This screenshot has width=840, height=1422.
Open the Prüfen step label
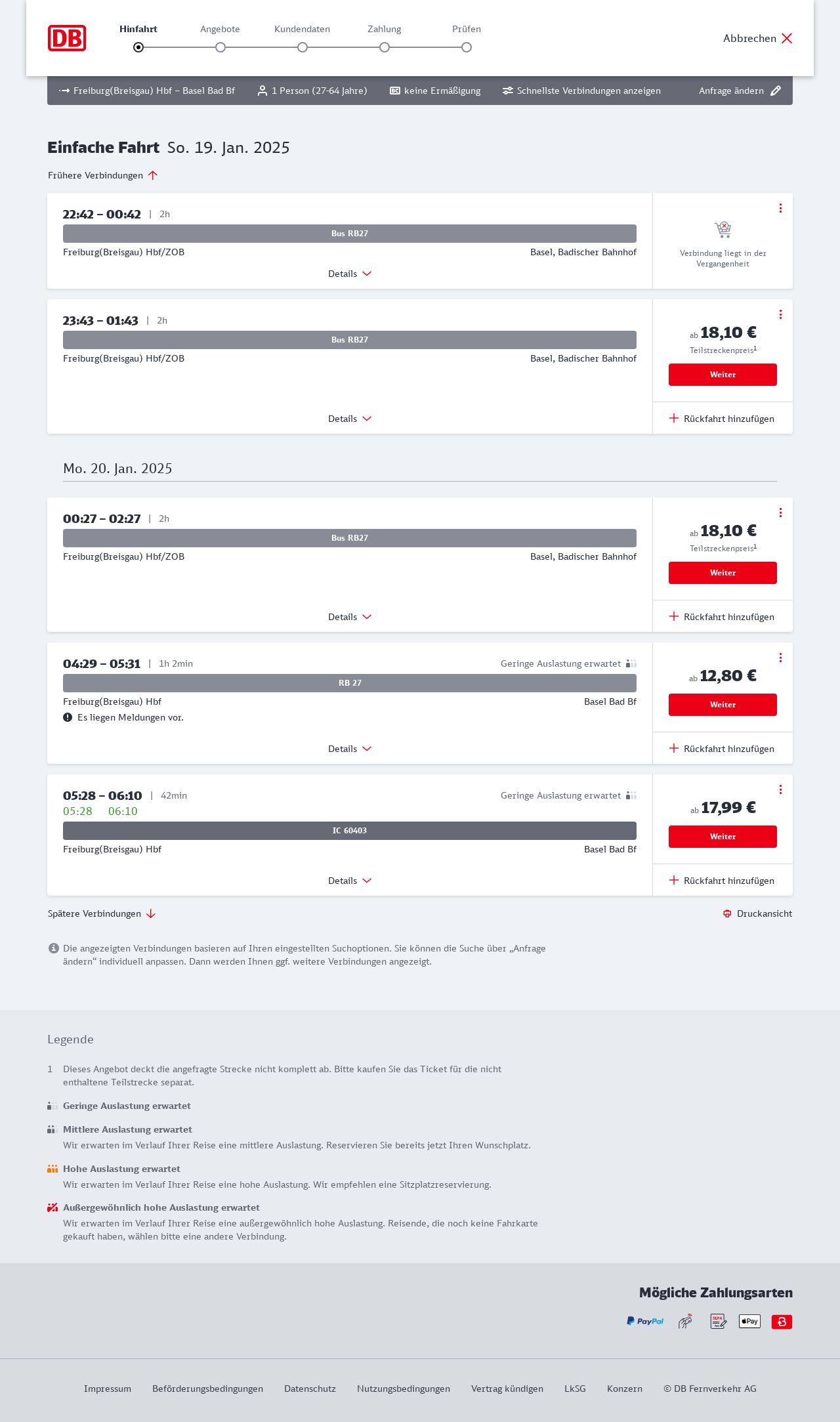(467, 29)
